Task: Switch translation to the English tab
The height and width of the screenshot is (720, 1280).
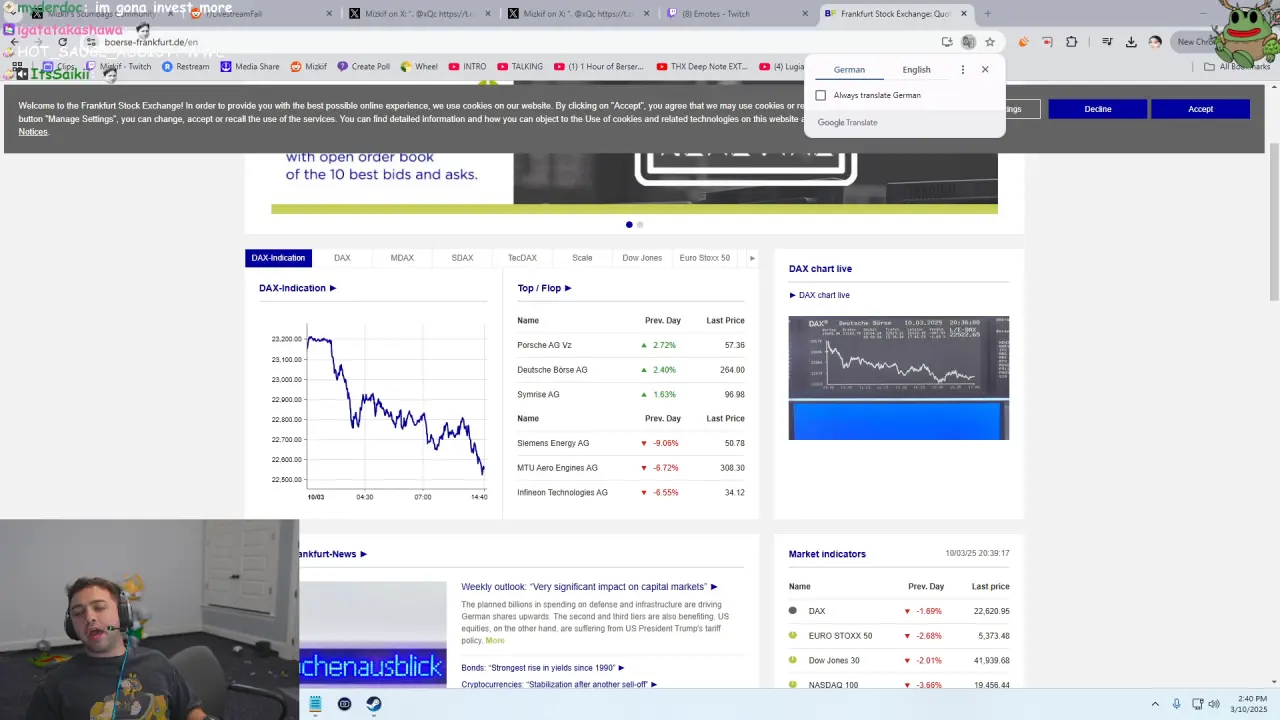Action: pos(916,70)
